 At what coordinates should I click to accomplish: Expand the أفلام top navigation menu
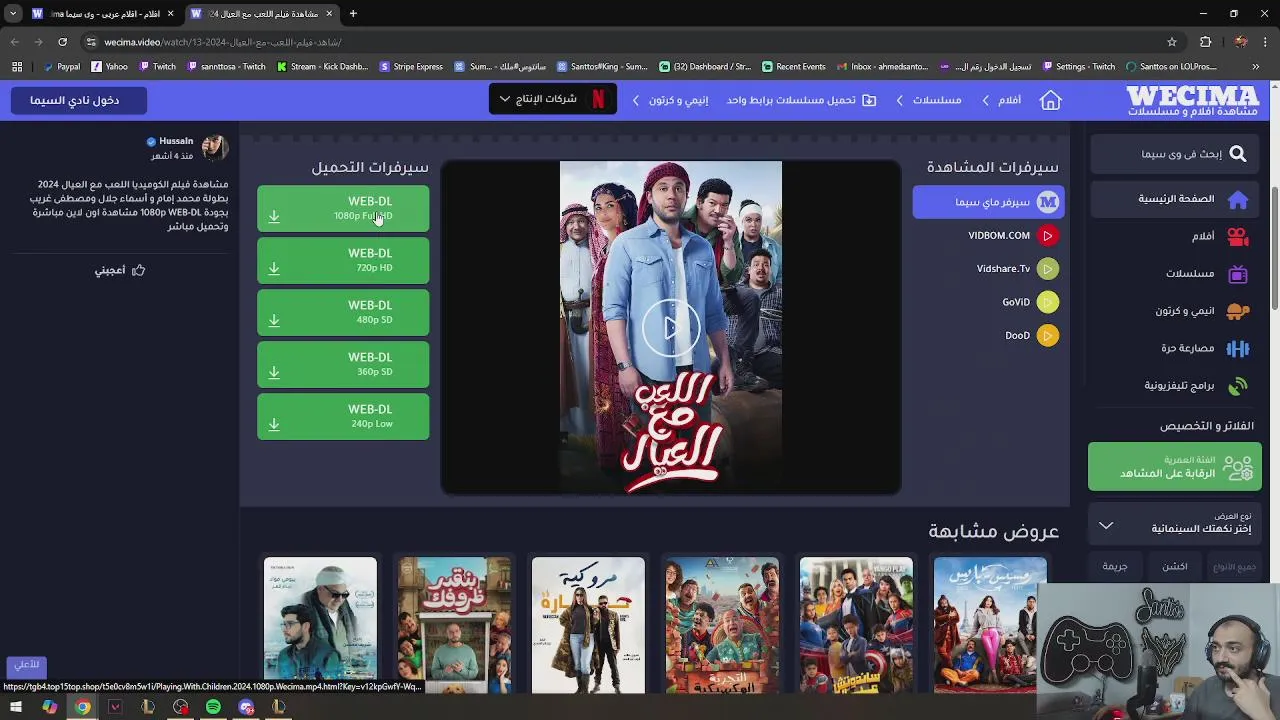click(x=1001, y=100)
